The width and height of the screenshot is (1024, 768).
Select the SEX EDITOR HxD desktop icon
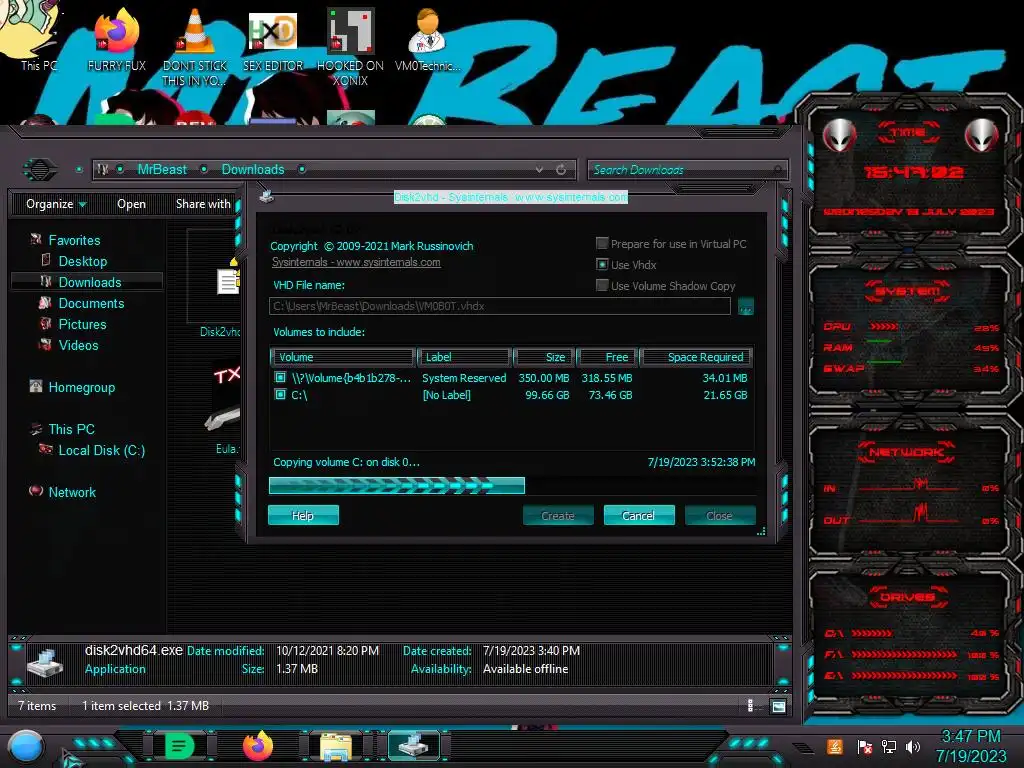(x=273, y=40)
